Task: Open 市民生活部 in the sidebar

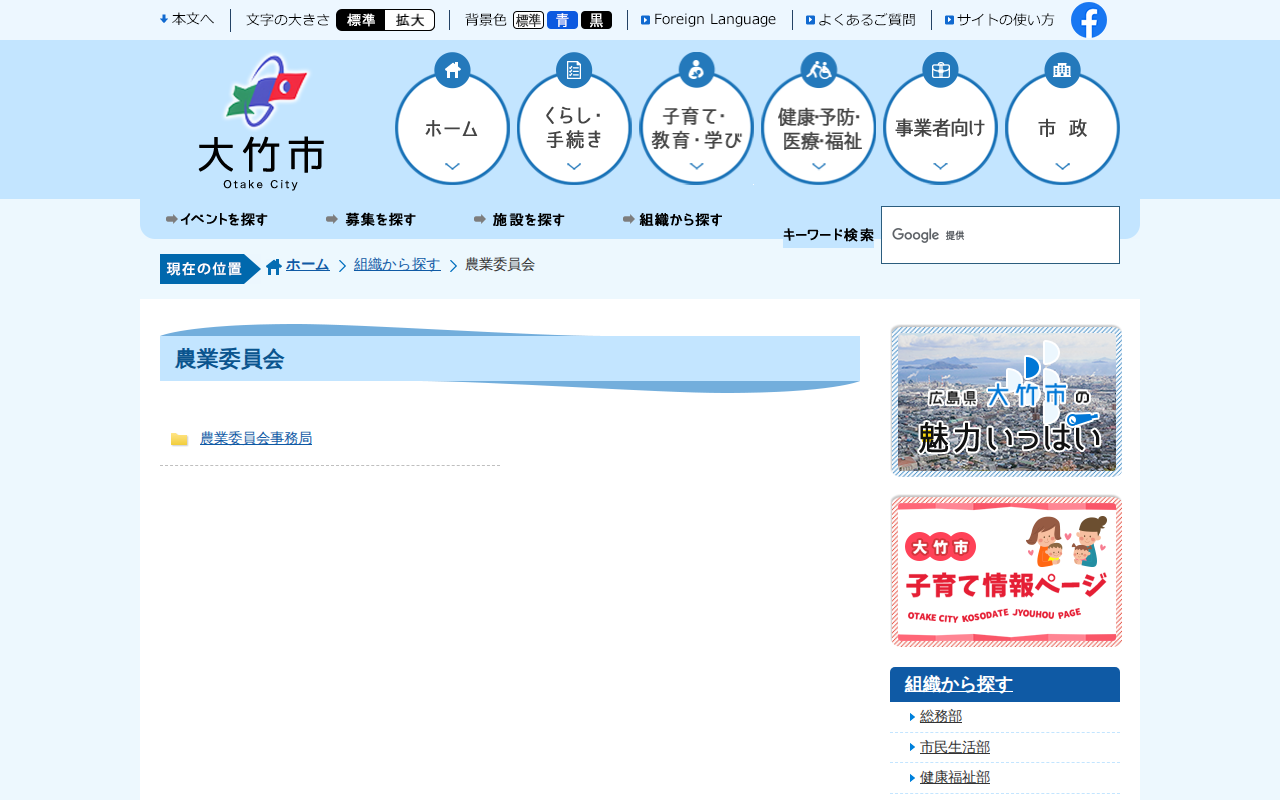Action: click(955, 747)
